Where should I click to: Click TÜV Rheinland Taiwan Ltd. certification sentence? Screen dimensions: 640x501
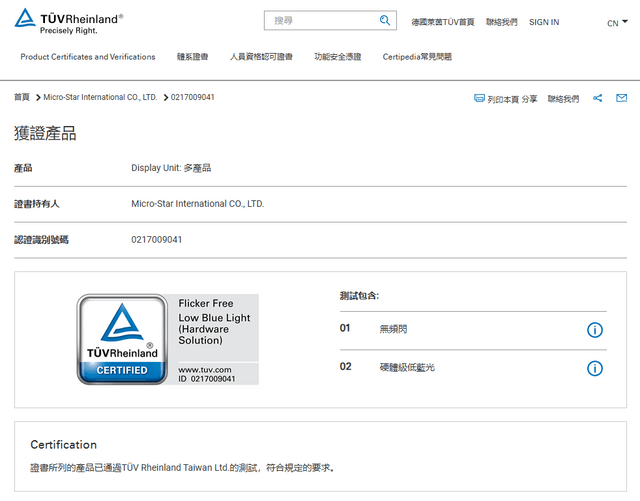point(182,468)
